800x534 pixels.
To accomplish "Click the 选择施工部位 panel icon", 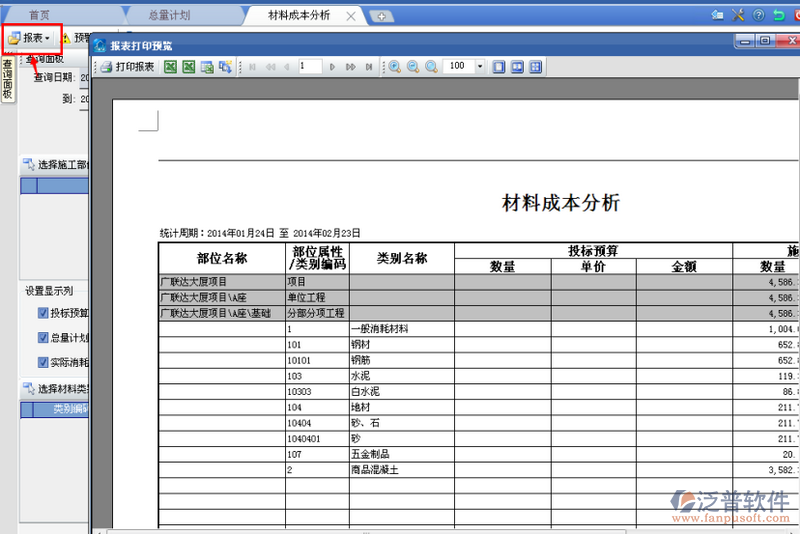I will coord(29,164).
